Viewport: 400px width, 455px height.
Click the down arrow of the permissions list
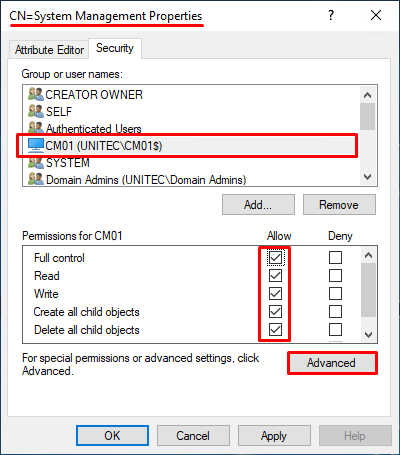pos(368,334)
